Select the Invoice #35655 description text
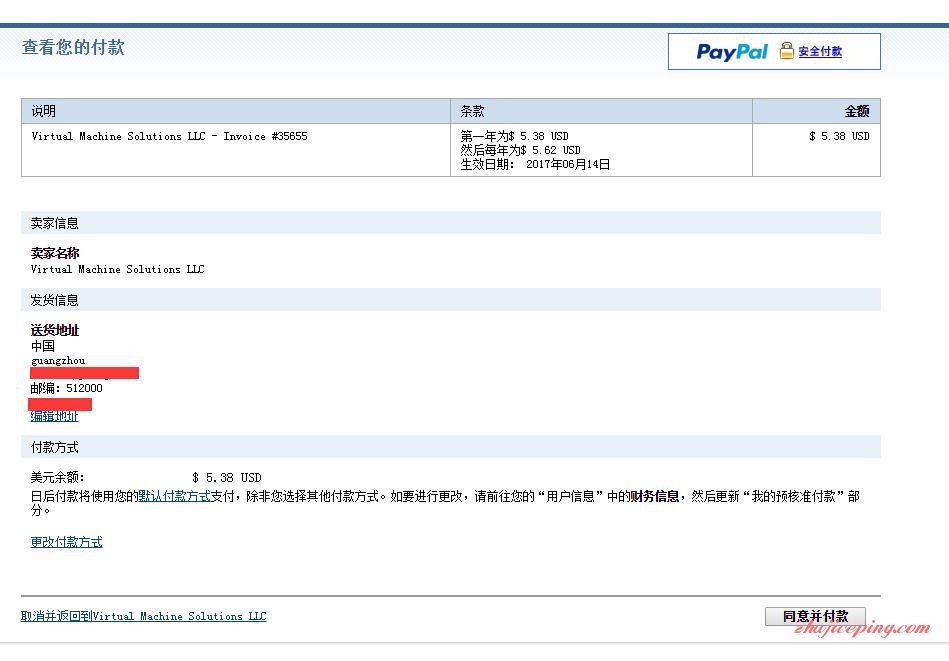949x661 pixels. [x=169, y=136]
